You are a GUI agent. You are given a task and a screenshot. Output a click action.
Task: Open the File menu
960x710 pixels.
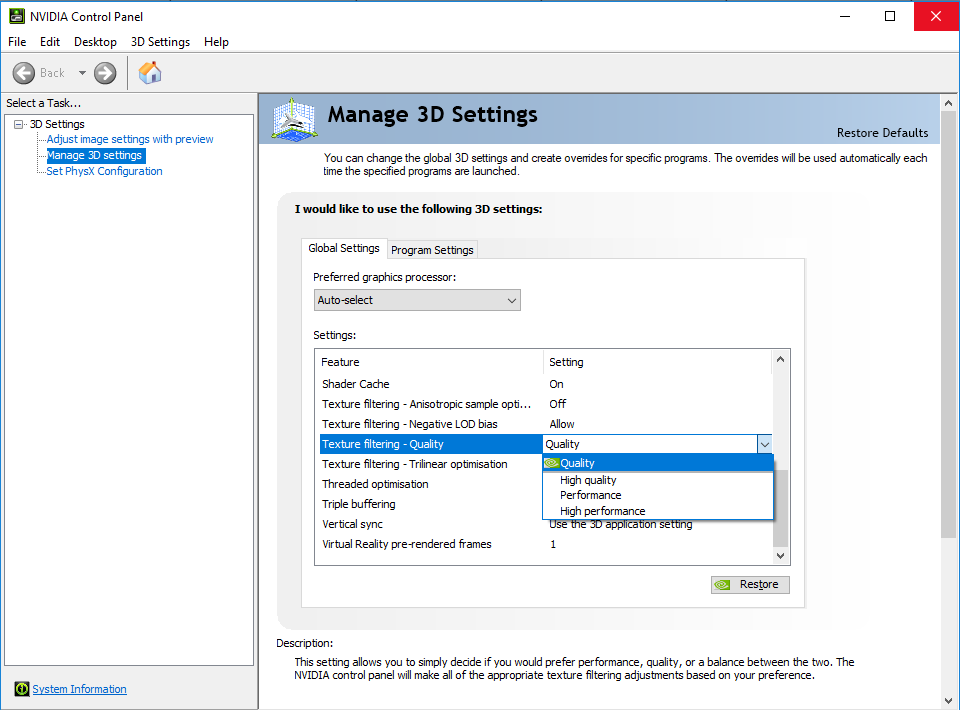coord(17,42)
